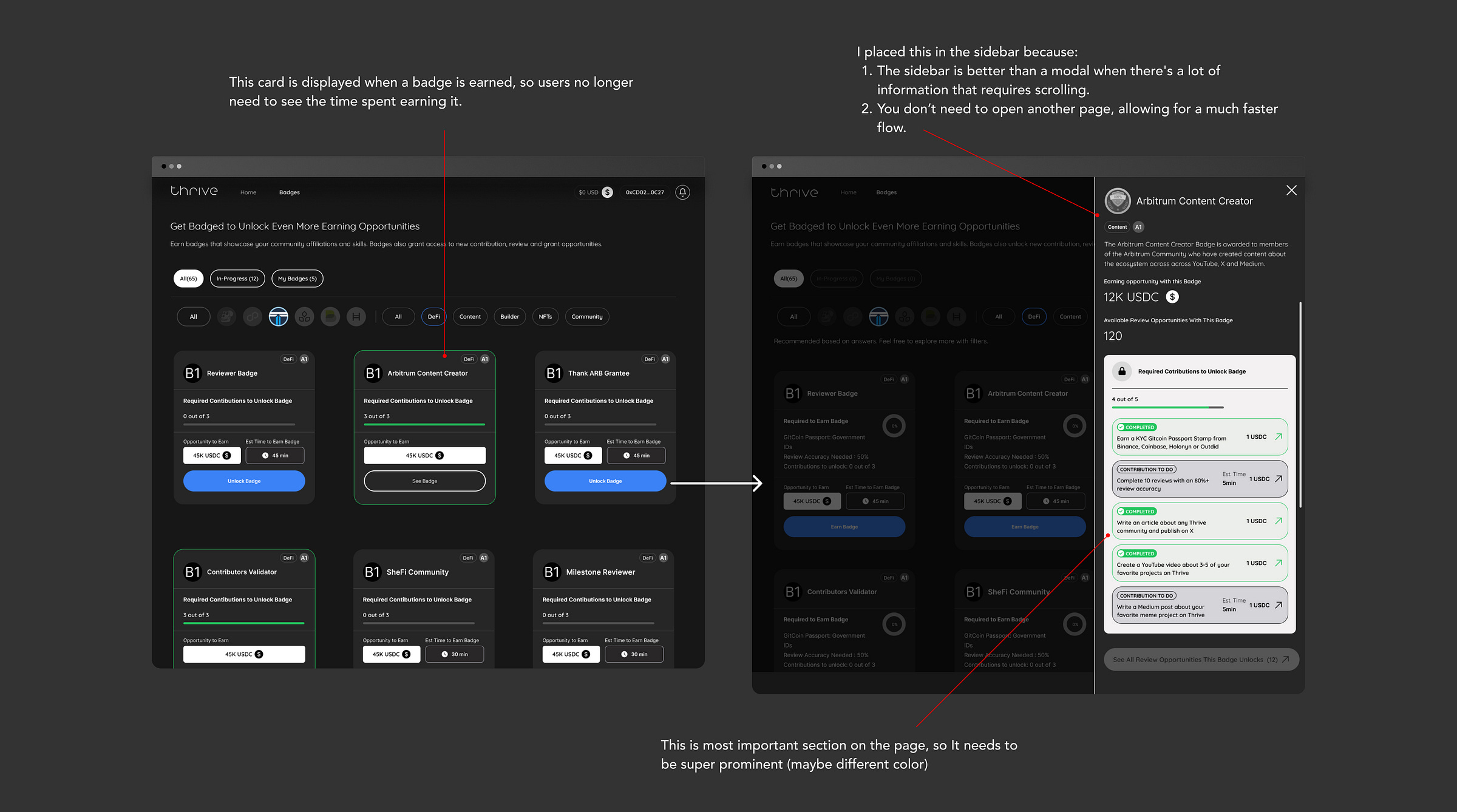Select the dimmed All(65) pill in right window

coord(789,279)
